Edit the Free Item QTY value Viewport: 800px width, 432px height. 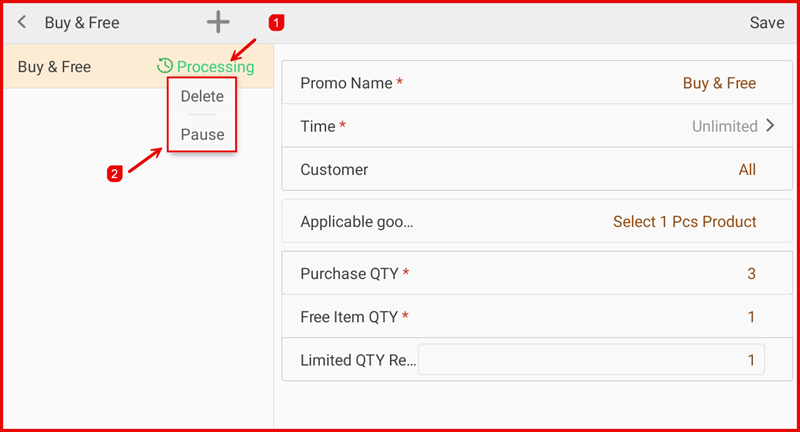[751, 317]
